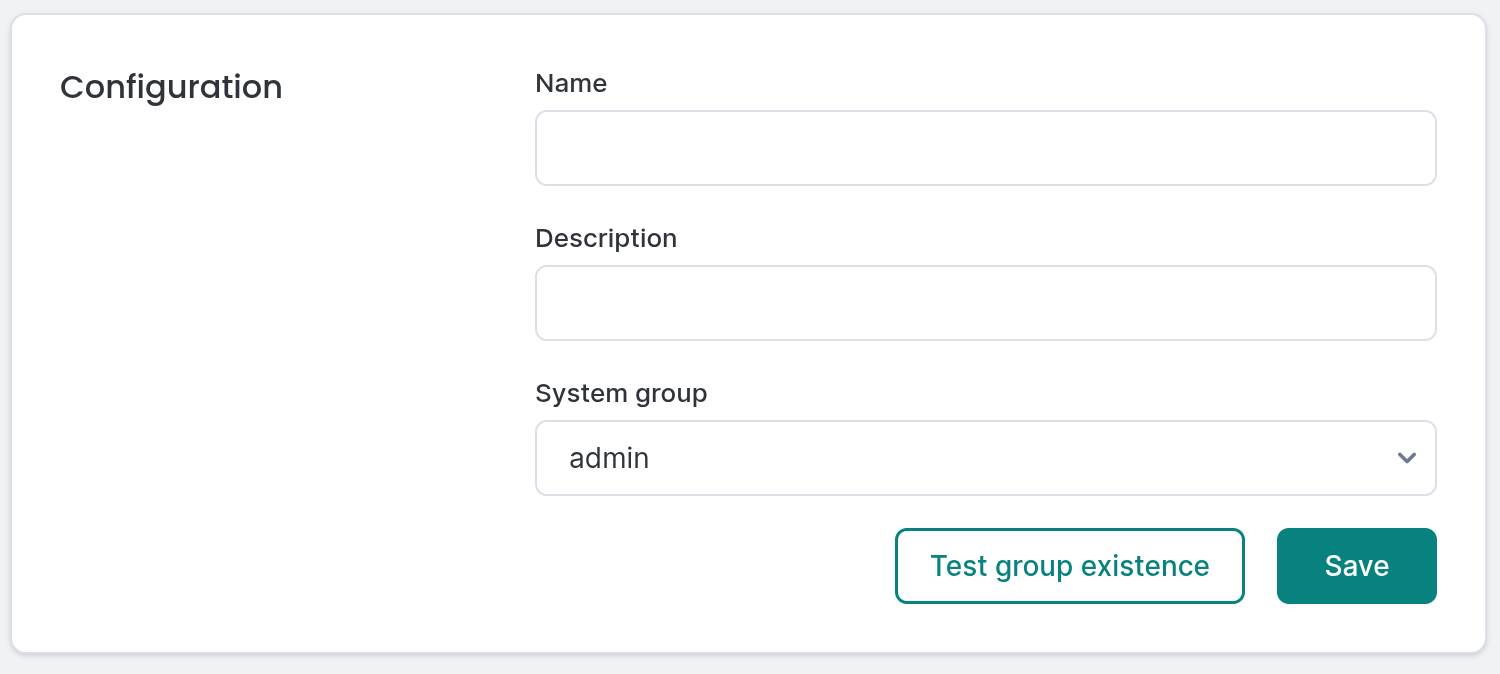
Task: Click the Name field label
Action: (571, 84)
